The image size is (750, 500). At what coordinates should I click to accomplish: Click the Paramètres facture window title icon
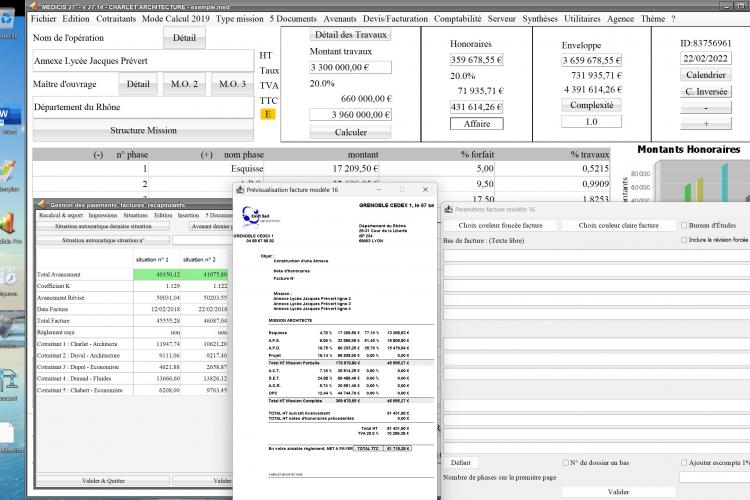click(448, 209)
